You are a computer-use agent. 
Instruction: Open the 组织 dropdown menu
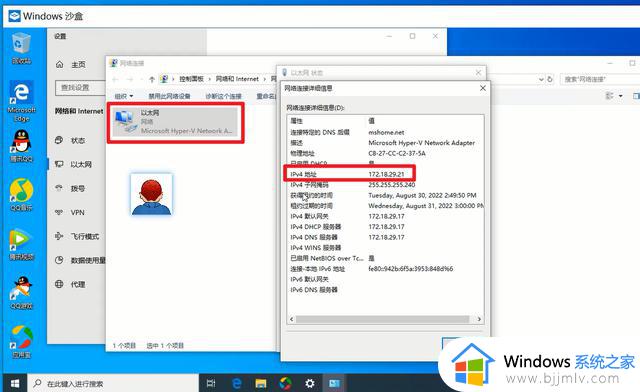pyautogui.click(x=124, y=96)
